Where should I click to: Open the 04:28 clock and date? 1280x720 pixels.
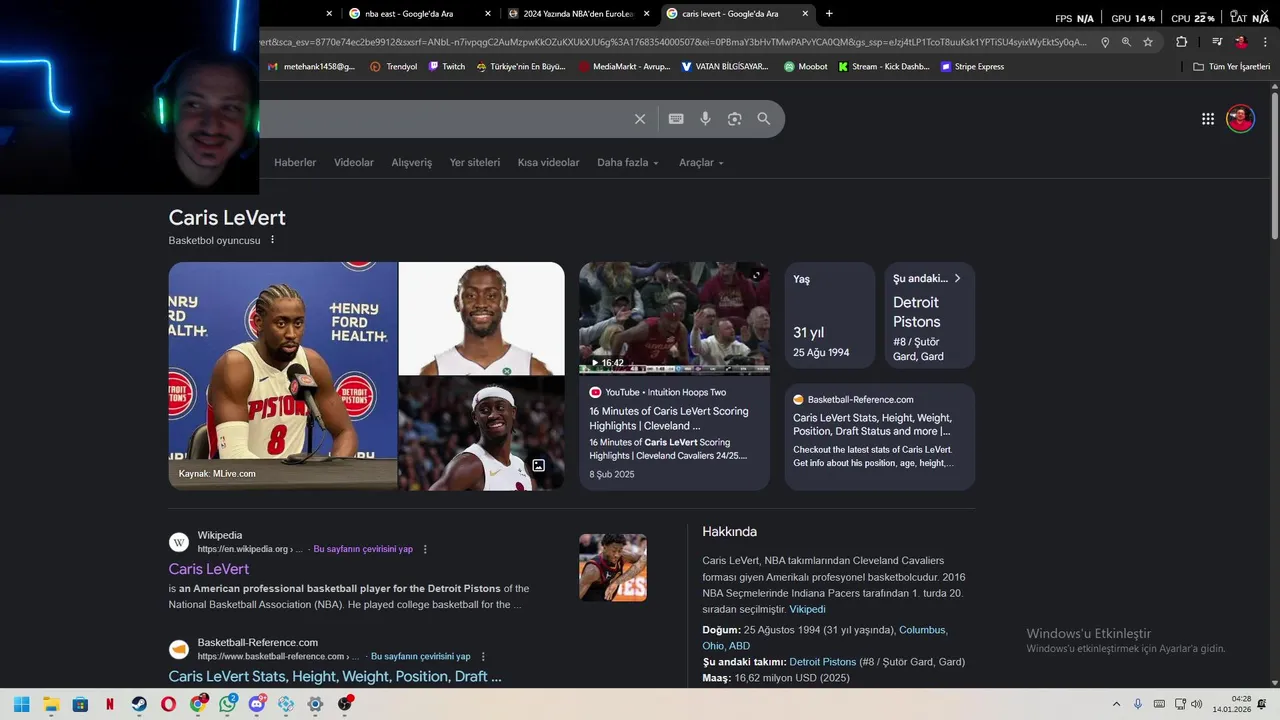[x=1232, y=704]
